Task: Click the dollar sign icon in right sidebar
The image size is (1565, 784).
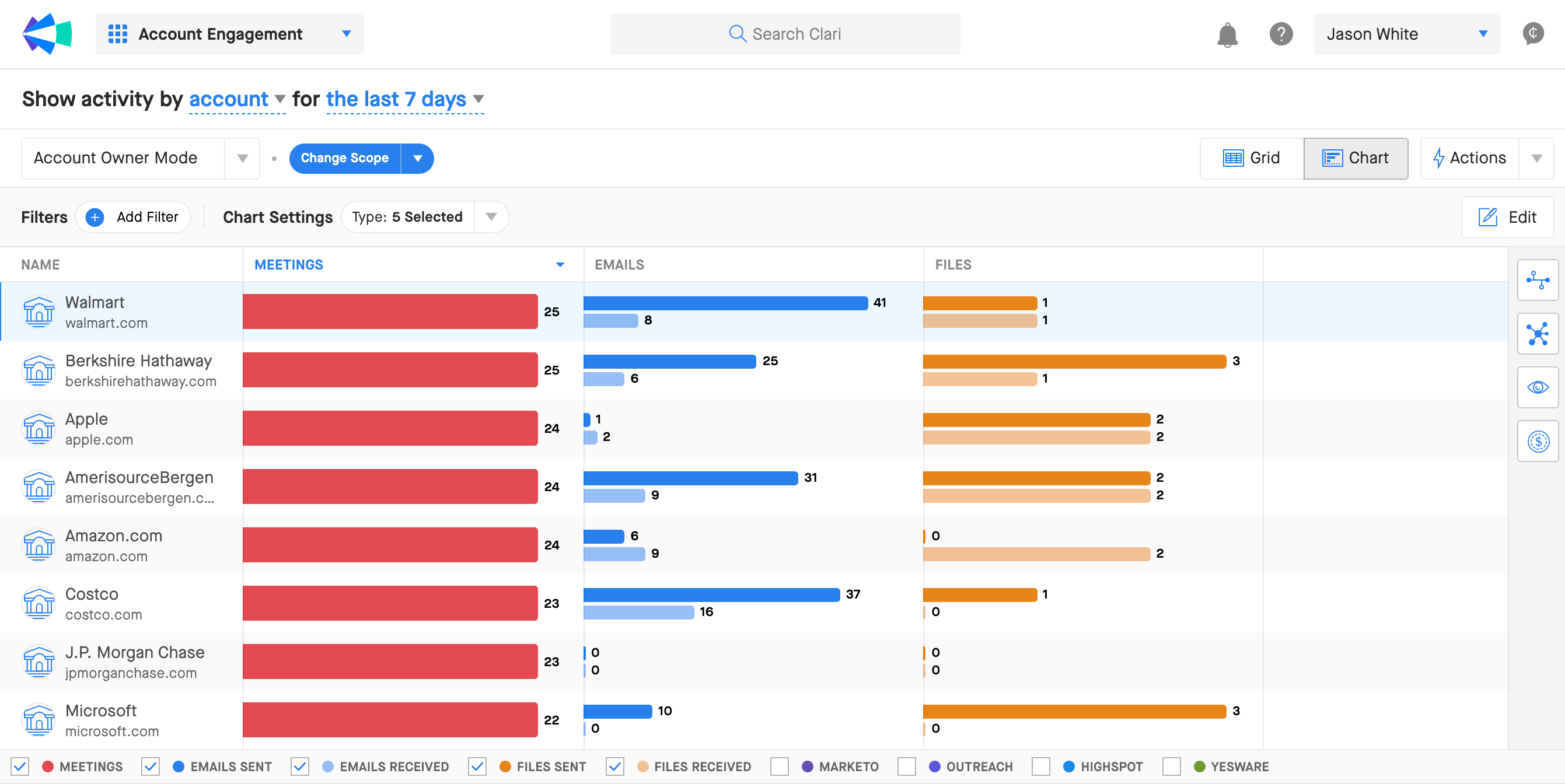Action: [x=1537, y=441]
